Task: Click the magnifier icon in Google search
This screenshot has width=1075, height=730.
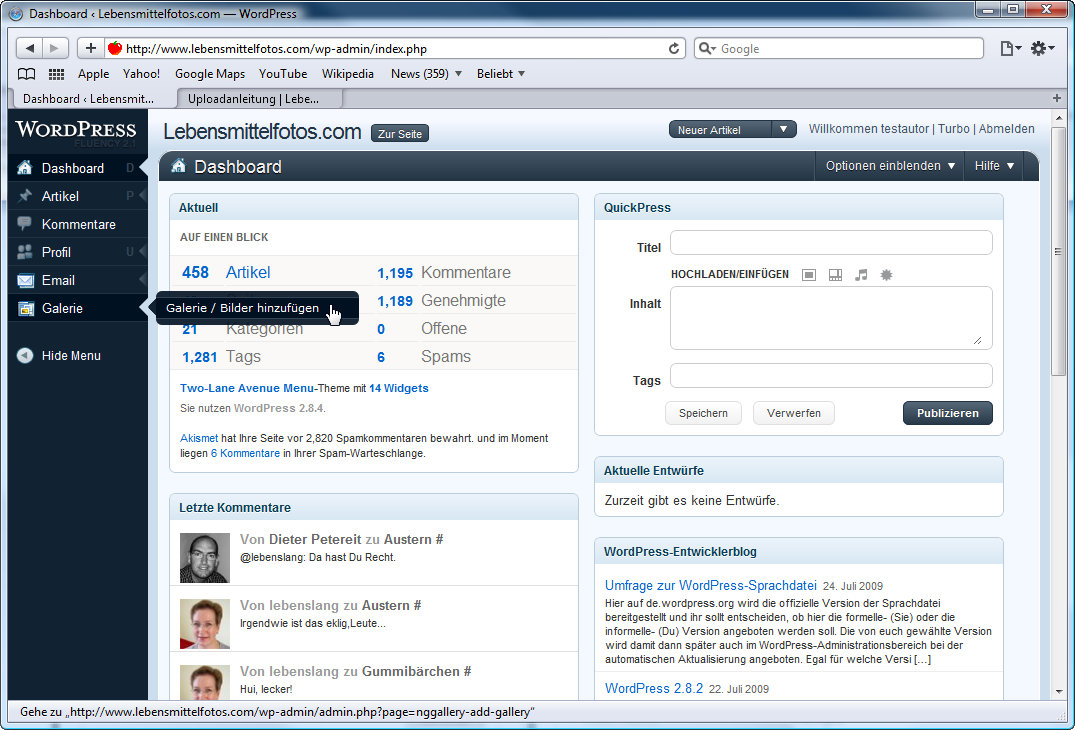Action: (706, 49)
